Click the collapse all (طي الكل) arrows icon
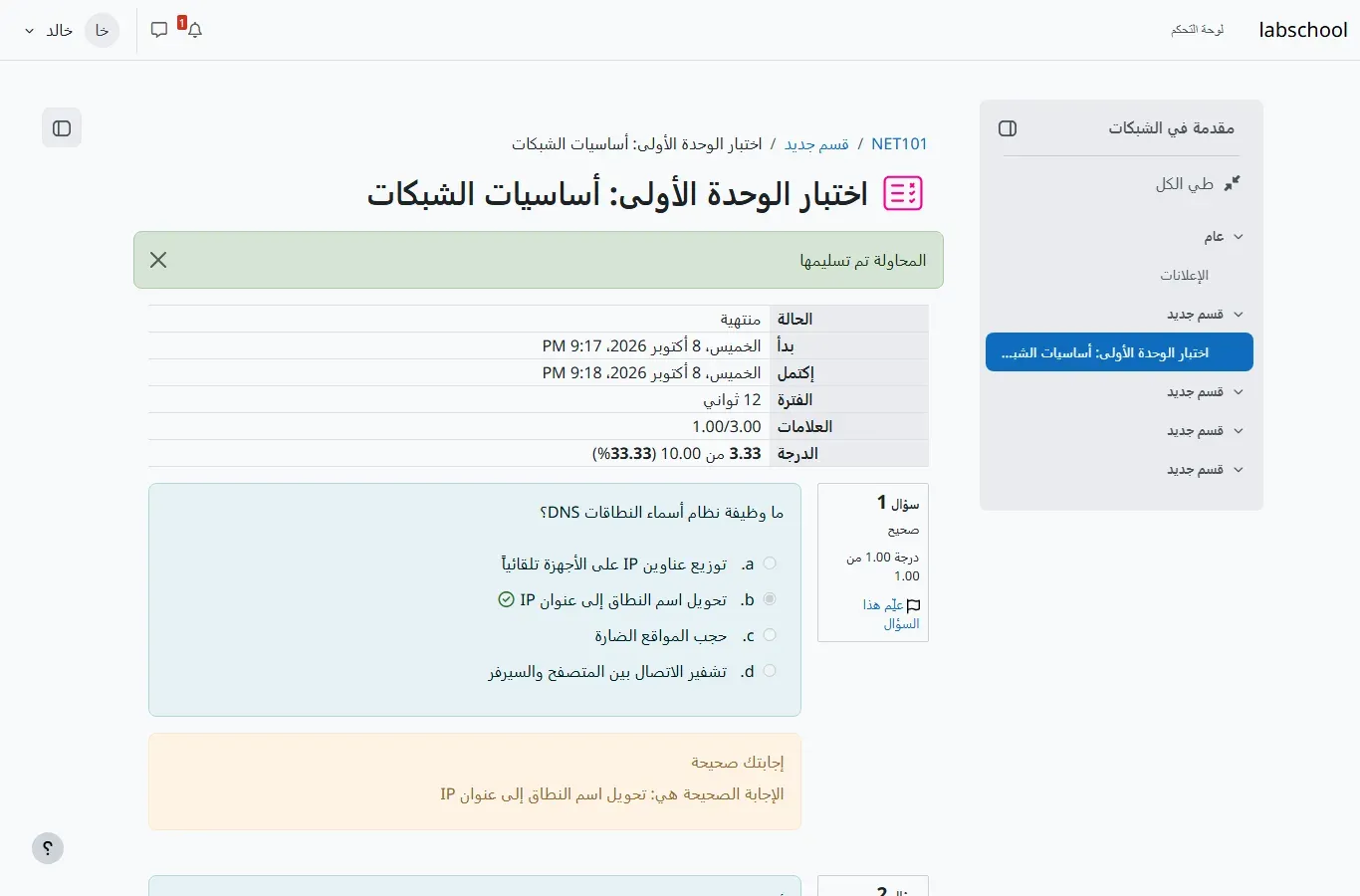 click(1232, 184)
